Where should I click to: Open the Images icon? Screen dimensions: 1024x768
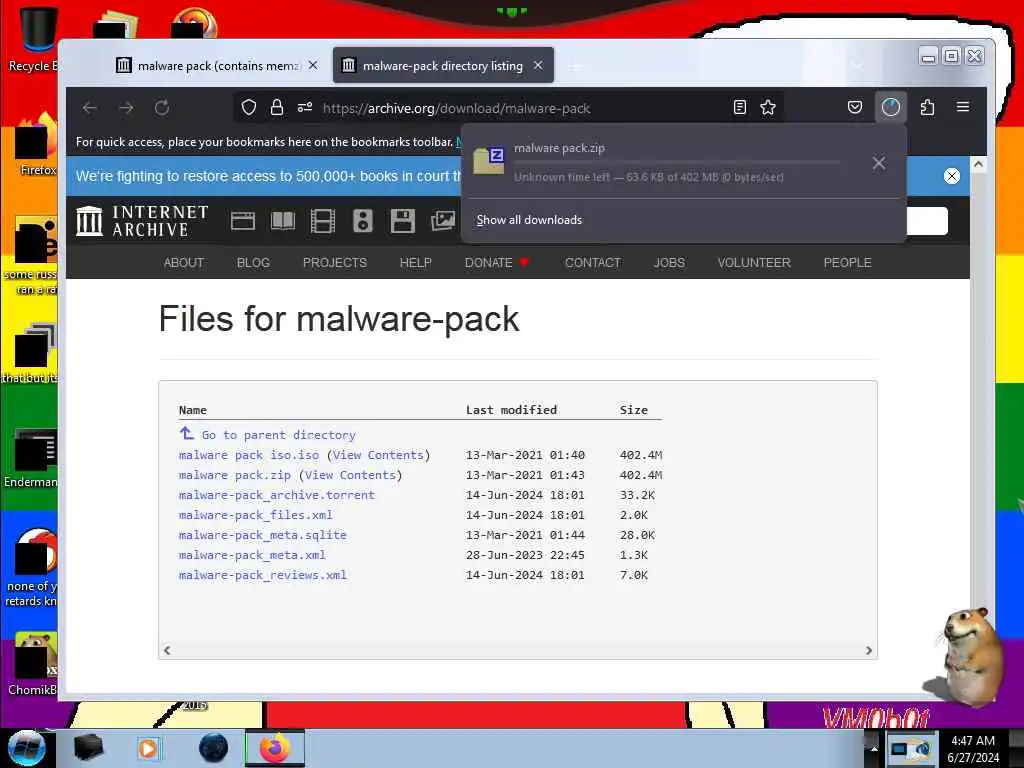click(x=443, y=221)
